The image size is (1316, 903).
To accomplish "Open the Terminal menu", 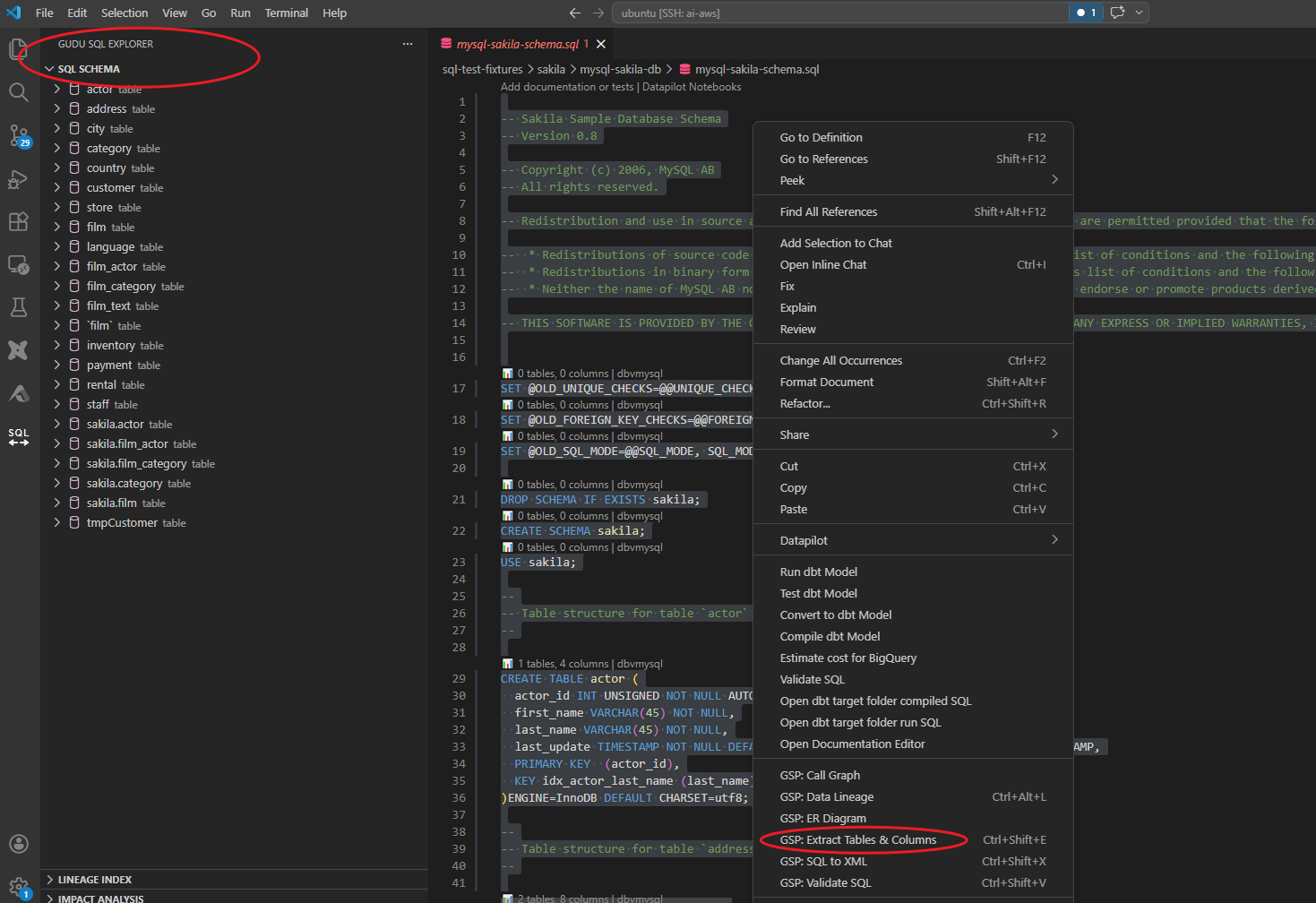I will (286, 13).
